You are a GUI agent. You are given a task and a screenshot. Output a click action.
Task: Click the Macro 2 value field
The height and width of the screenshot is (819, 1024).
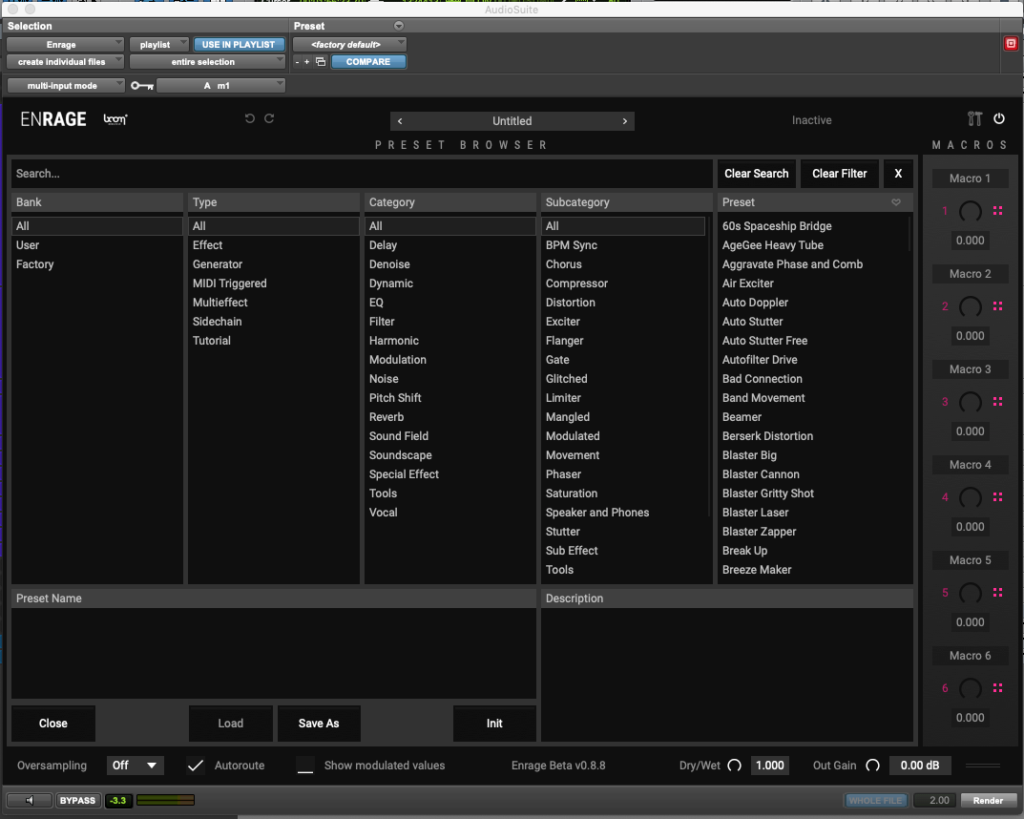(970, 336)
